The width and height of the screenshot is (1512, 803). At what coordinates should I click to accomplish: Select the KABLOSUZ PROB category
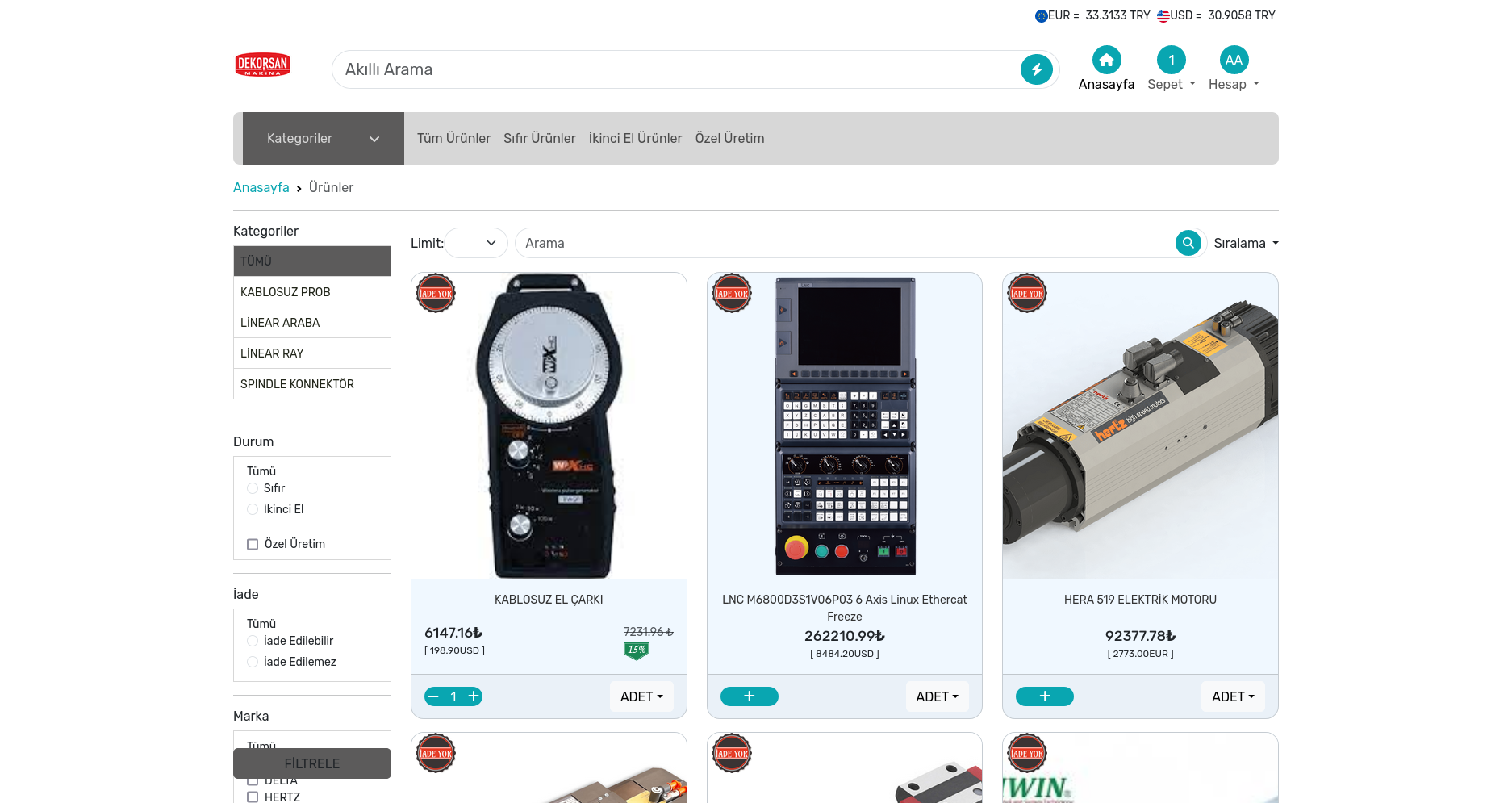[312, 292]
